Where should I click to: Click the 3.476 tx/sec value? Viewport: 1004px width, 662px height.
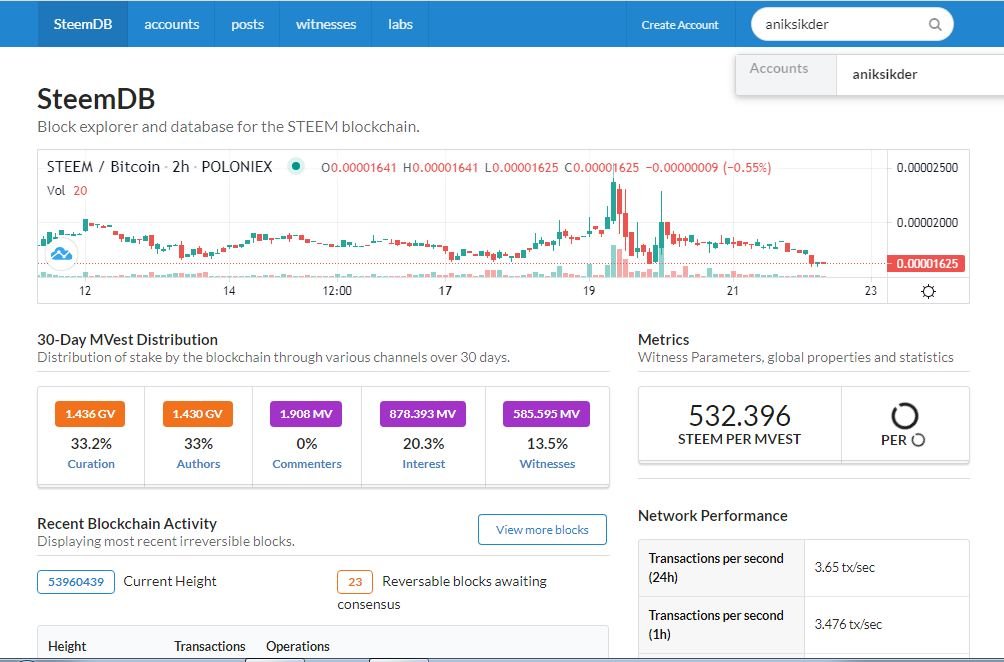click(x=848, y=624)
